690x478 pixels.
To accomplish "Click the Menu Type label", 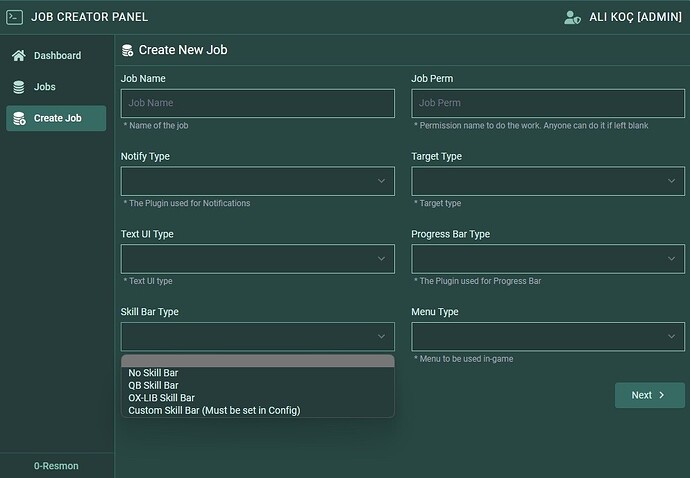I will click(x=435, y=312).
